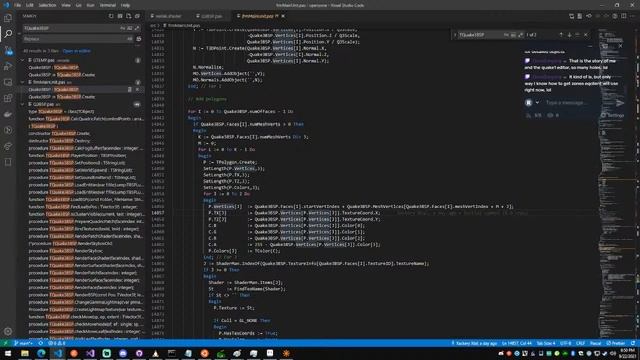Screen dimensions: 640x360
Task: Collapse the third file's search results group
Action: click(23, 104)
